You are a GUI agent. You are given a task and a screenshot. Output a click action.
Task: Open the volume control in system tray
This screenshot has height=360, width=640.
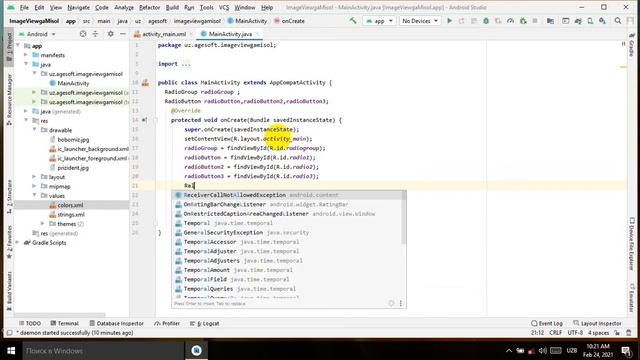click(x=542, y=351)
